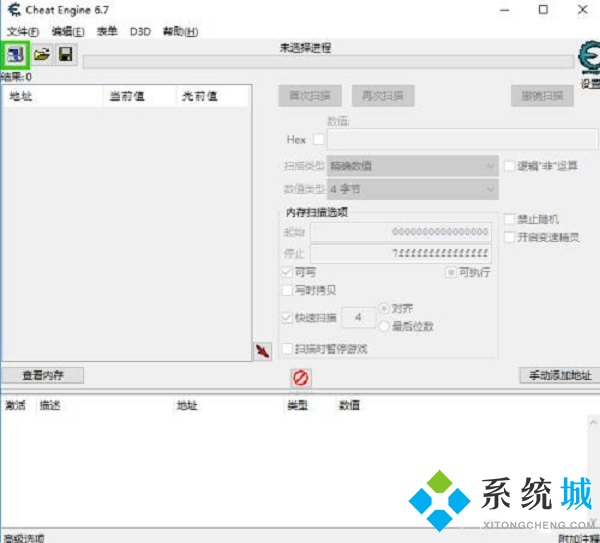Open the 表单 menu
Image resolution: width=600 pixels, height=543 pixels.
coord(107,32)
